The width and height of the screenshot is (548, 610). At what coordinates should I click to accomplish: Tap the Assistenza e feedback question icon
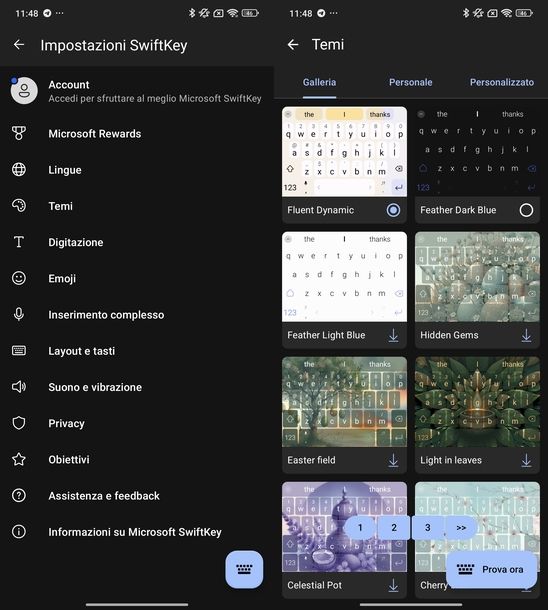click(19, 495)
